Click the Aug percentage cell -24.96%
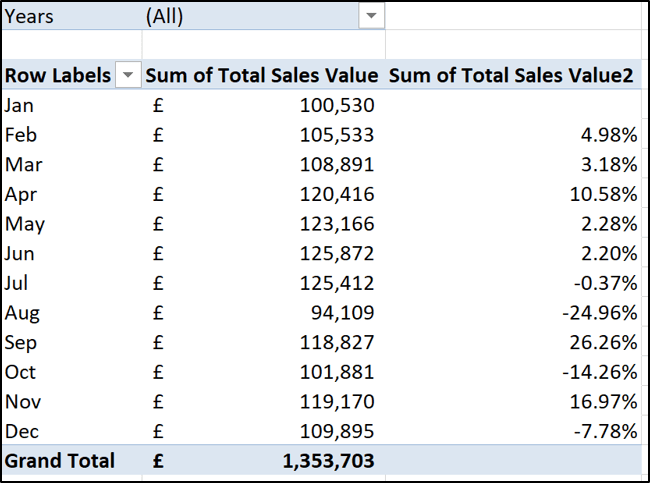 pos(599,313)
